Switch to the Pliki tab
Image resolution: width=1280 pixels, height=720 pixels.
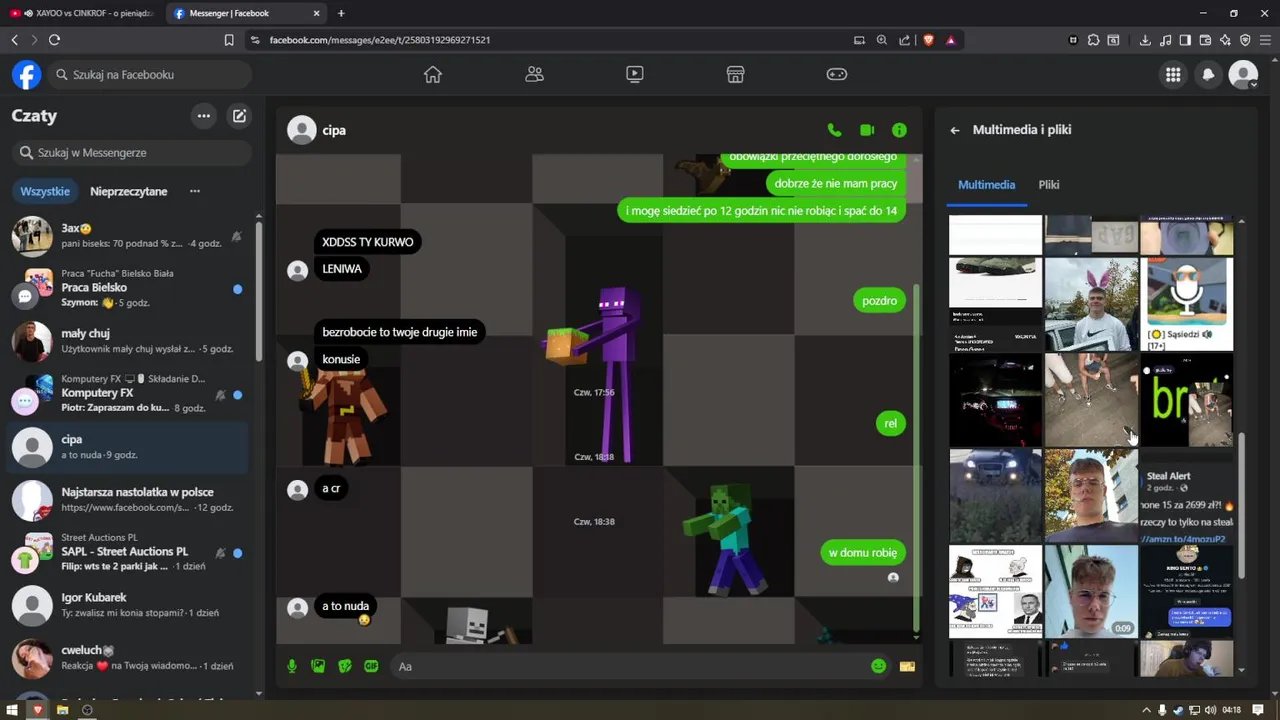click(1049, 185)
